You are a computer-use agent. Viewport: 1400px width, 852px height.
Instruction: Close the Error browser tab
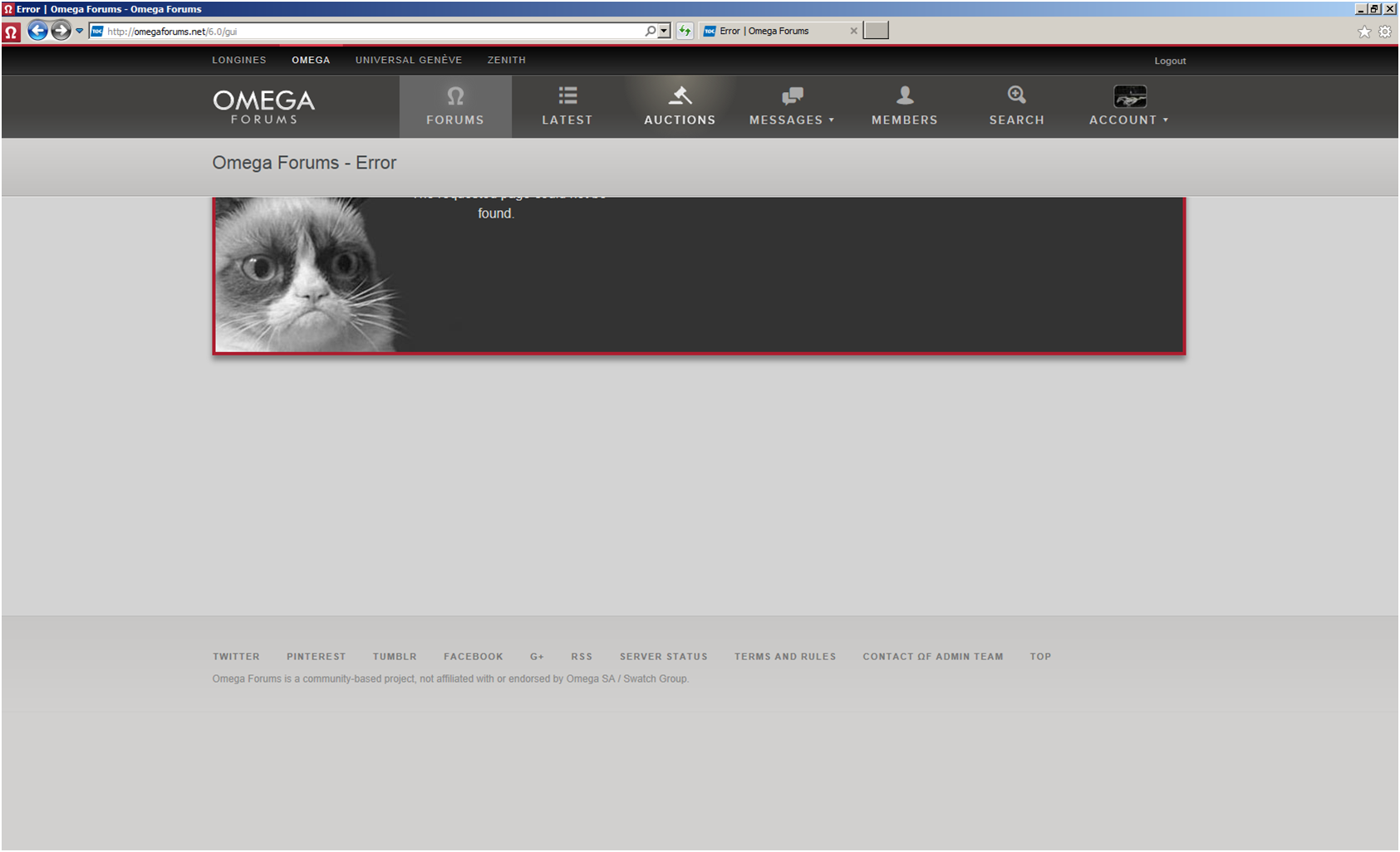click(853, 31)
